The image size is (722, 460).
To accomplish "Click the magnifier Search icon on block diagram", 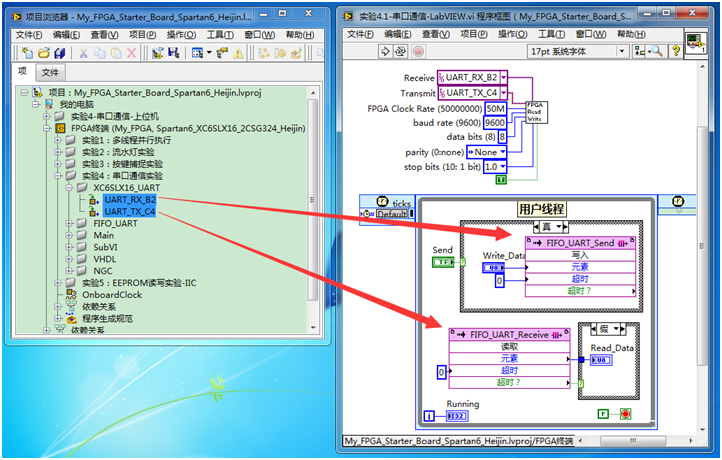I will click(x=657, y=51).
